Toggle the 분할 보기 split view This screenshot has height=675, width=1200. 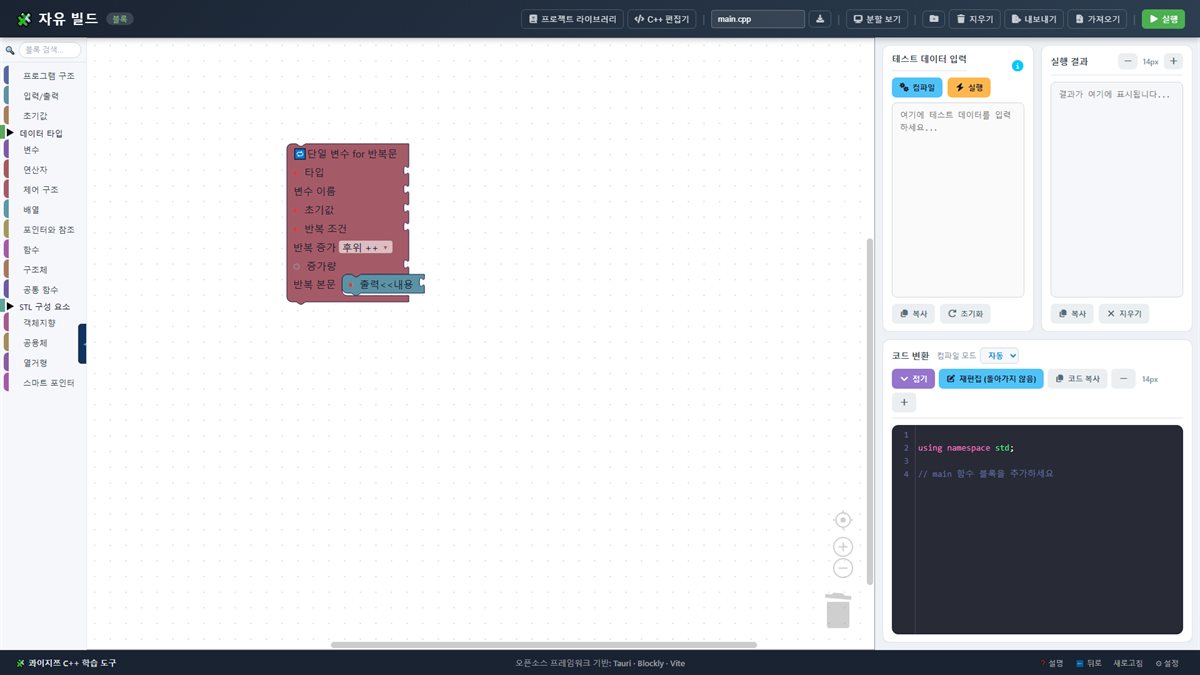pyautogui.click(x=876, y=19)
